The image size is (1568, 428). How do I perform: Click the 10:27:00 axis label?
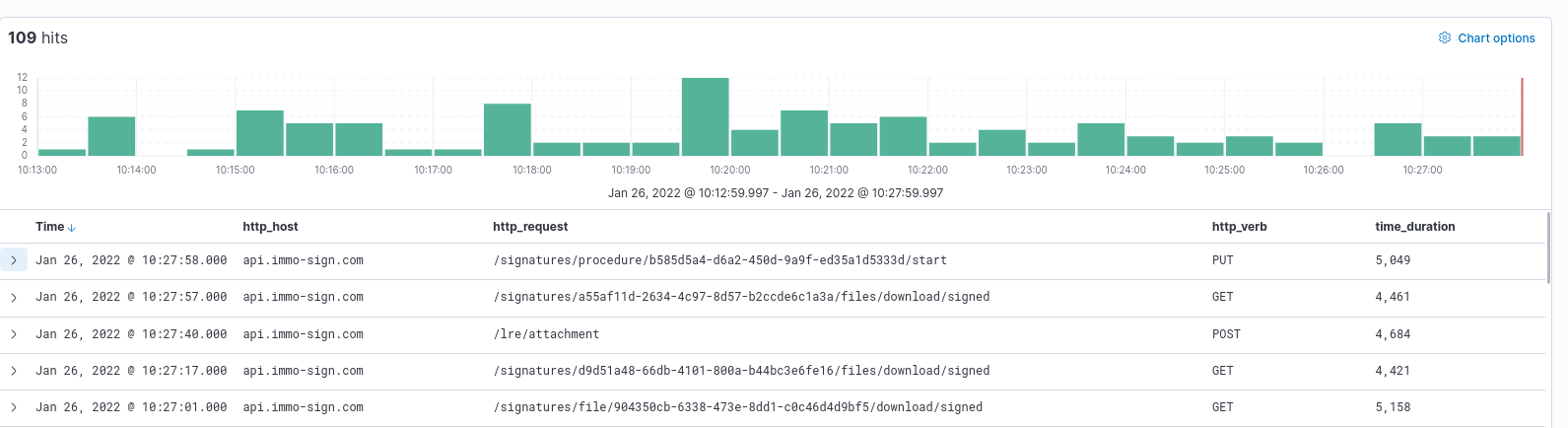(x=1422, y=170)
